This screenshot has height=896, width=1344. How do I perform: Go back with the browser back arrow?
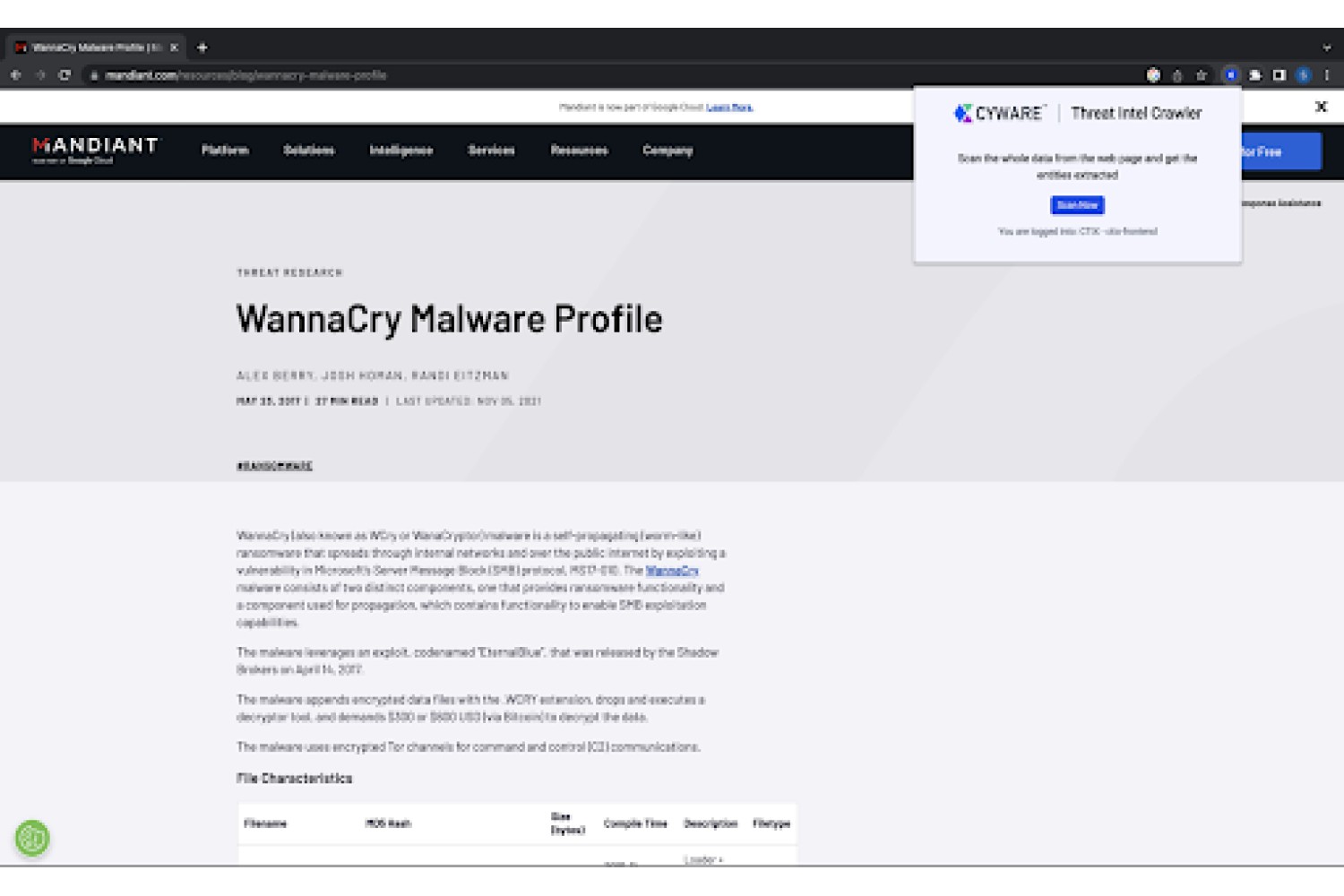point(16,75)
